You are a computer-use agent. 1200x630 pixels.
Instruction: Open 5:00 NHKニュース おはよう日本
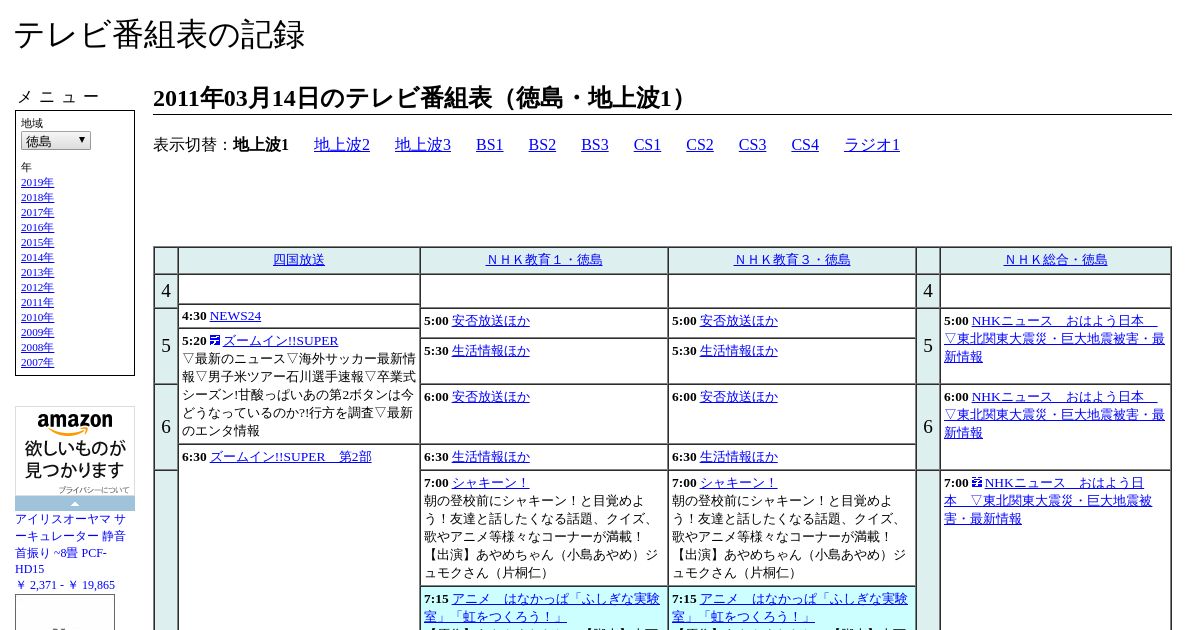click(1055, 339)
